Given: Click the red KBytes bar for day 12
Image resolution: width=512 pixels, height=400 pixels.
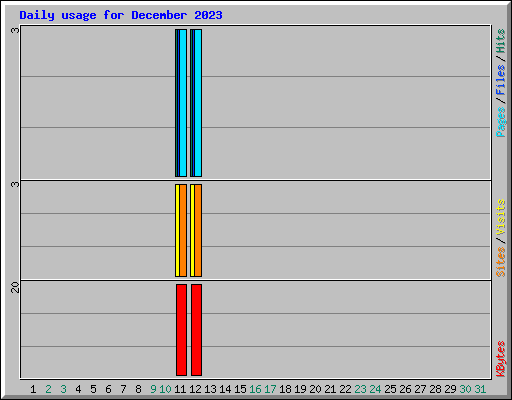Looking at the screenshot, I should (x=196, y=330).
